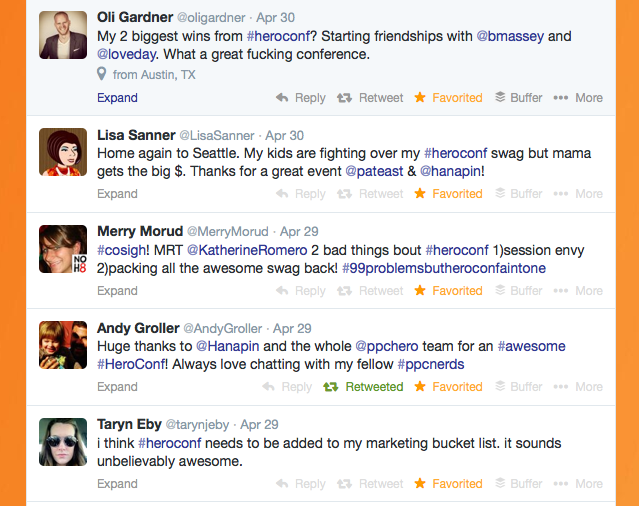Viewport: 639px width, 506px height.
Task: Retweet Taryn Eby's tweet
Action: pos(370,484)
